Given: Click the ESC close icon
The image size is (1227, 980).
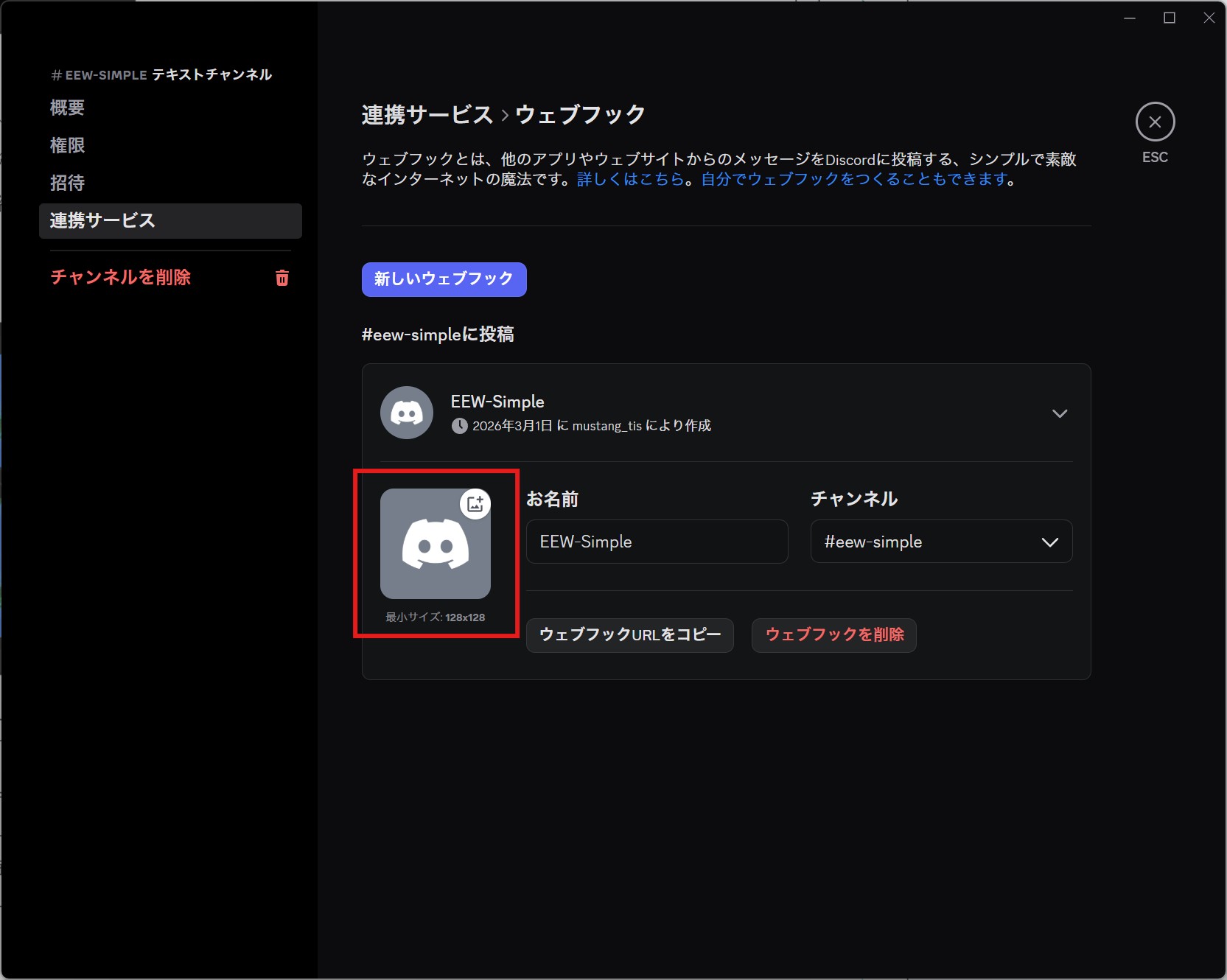Looking at the screenshot, I should pyautogui.click(x=1155, y=122).
